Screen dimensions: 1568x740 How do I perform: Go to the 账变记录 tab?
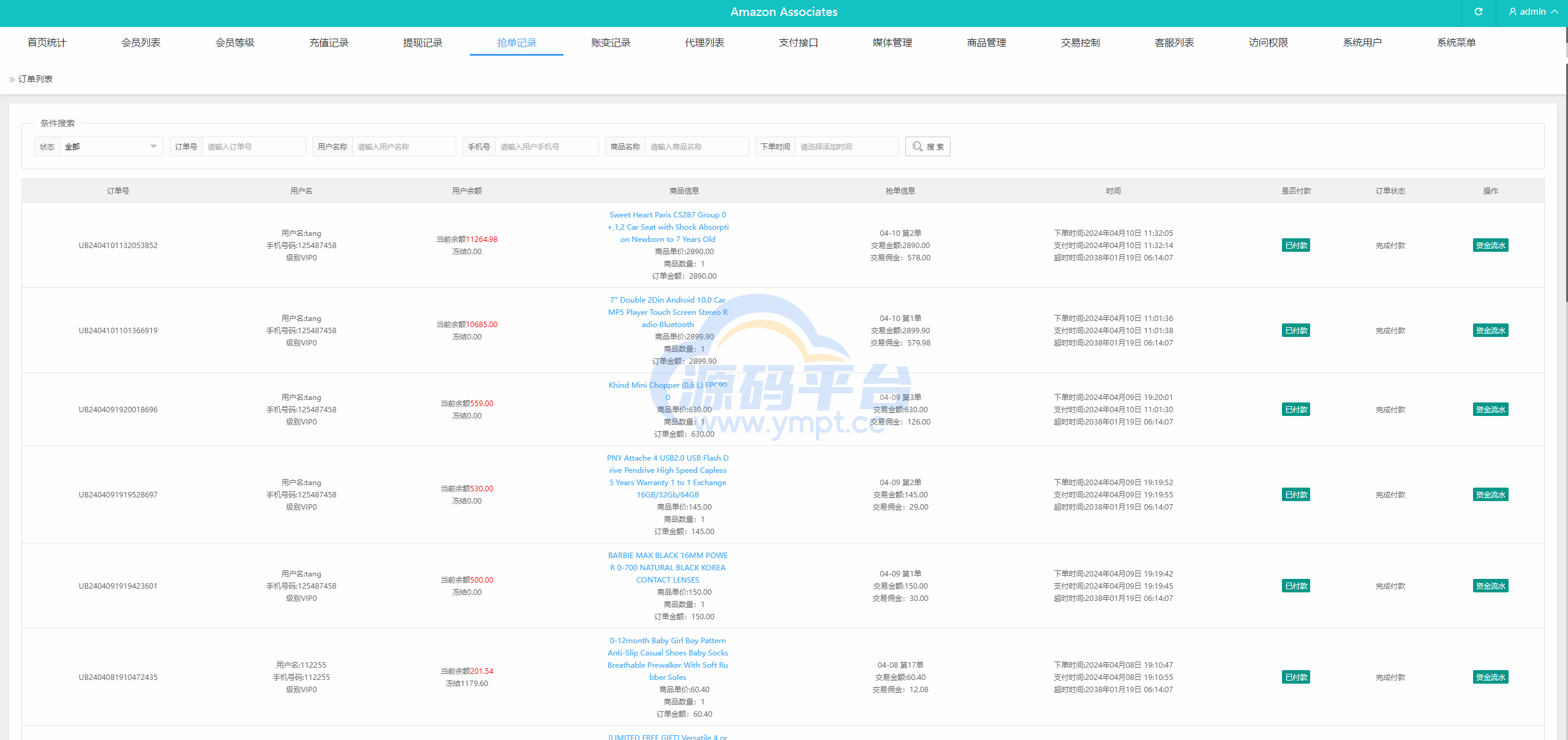[x=611, y=42]
